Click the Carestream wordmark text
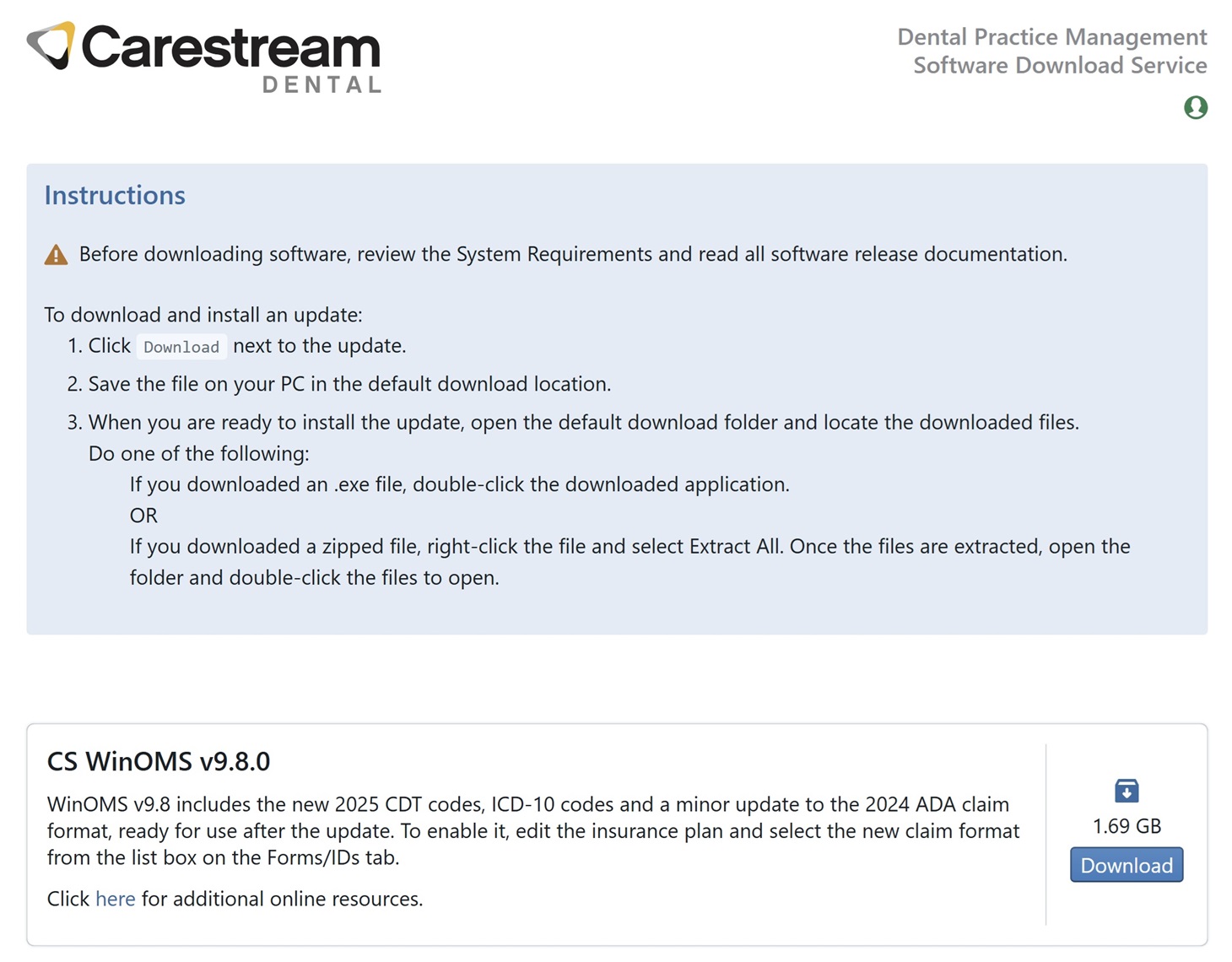This screenshot has height=962, width=1232. [230, 47]
